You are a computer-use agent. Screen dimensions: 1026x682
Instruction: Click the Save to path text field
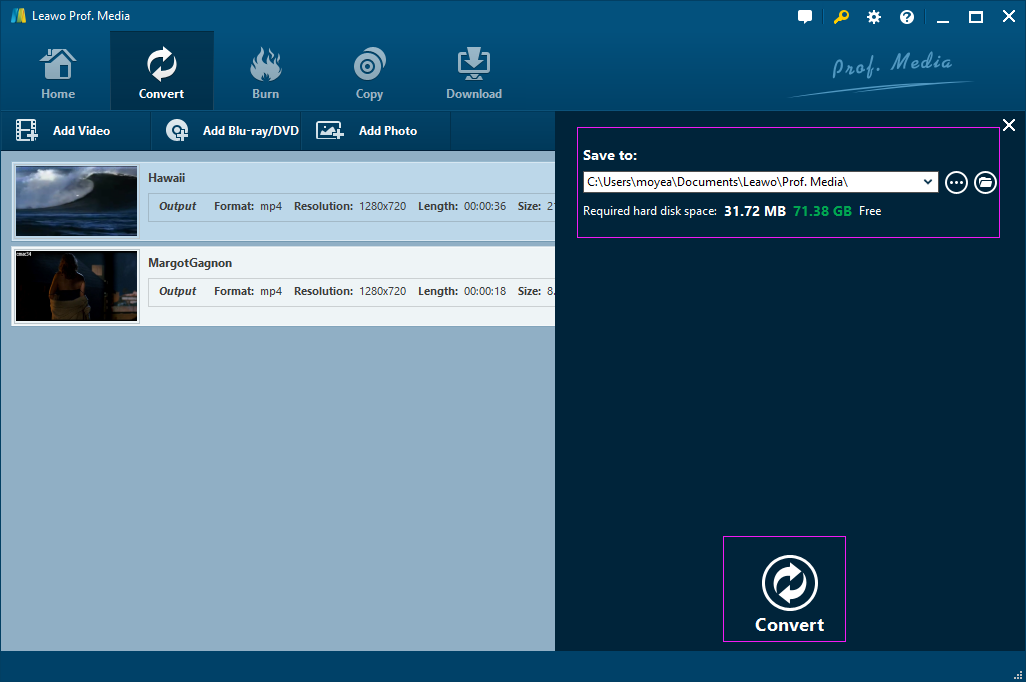click(x=750, y=182)
